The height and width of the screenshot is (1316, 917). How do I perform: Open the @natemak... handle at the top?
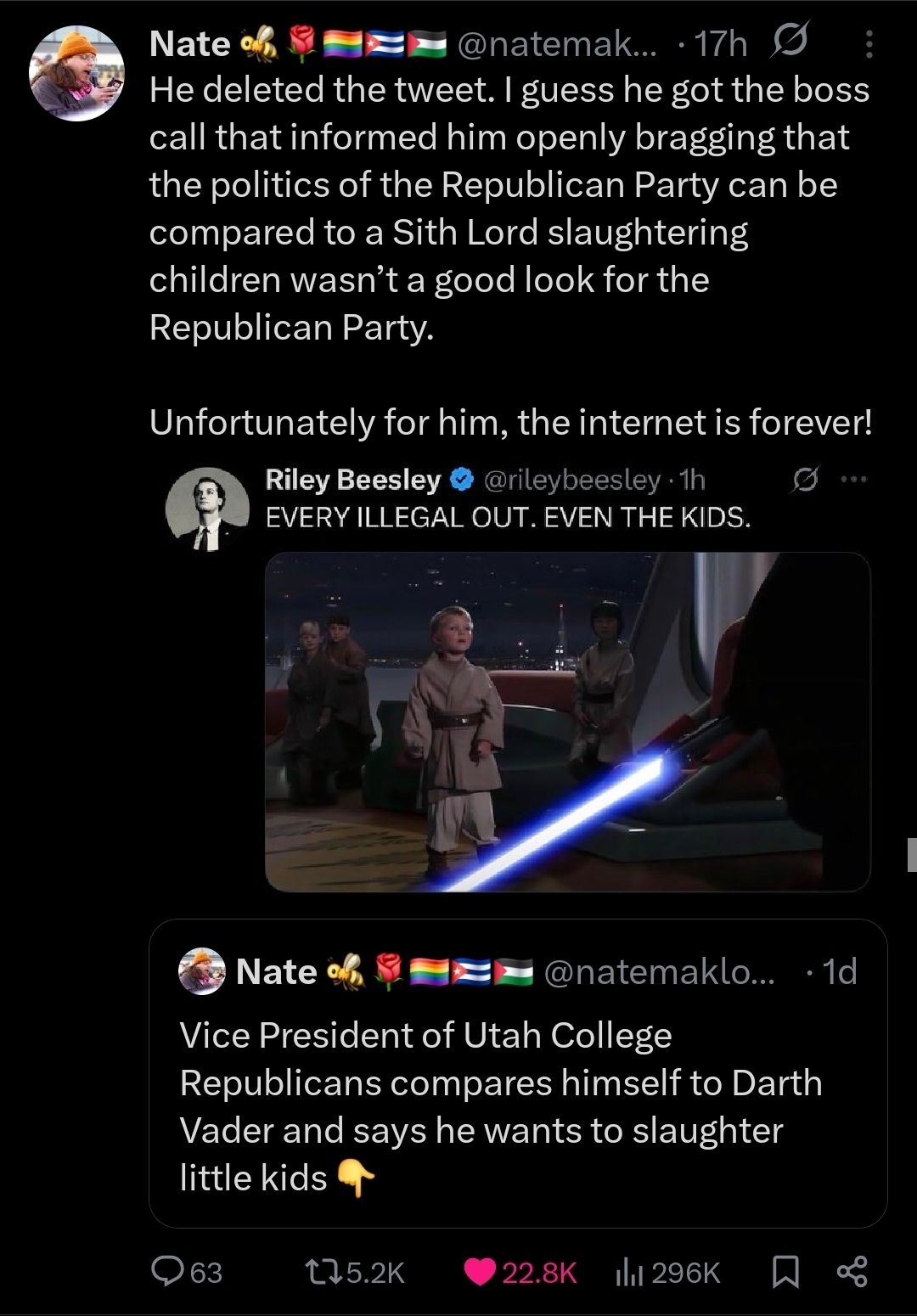[x=557, y=44]
